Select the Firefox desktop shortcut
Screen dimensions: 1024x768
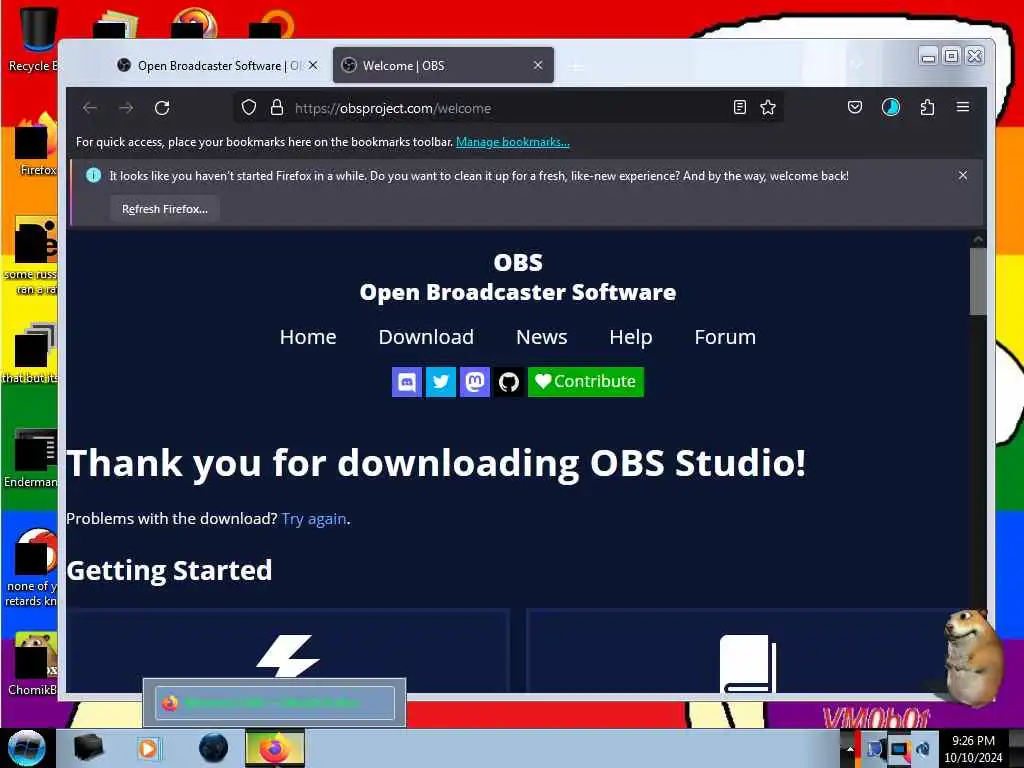pyautogui.click(x=37, y=144)
